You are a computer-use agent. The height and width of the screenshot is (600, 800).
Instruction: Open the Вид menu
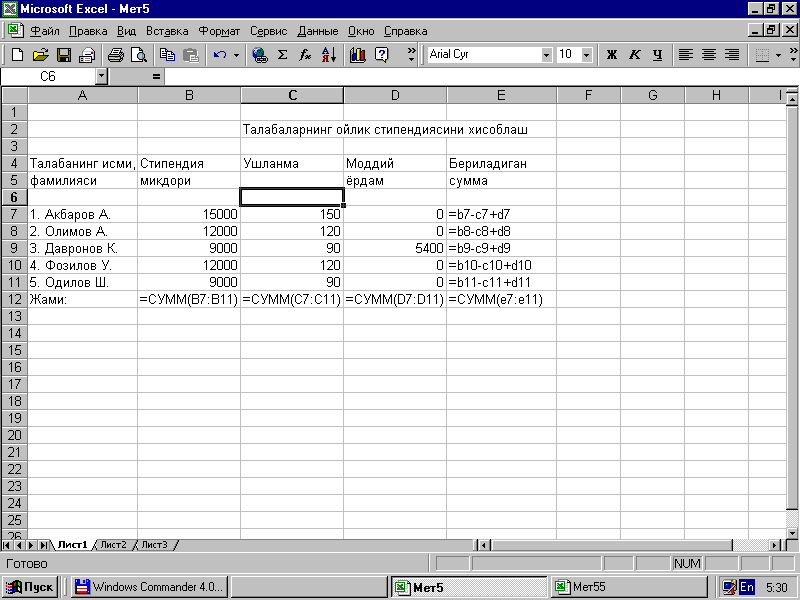point(127,31)
